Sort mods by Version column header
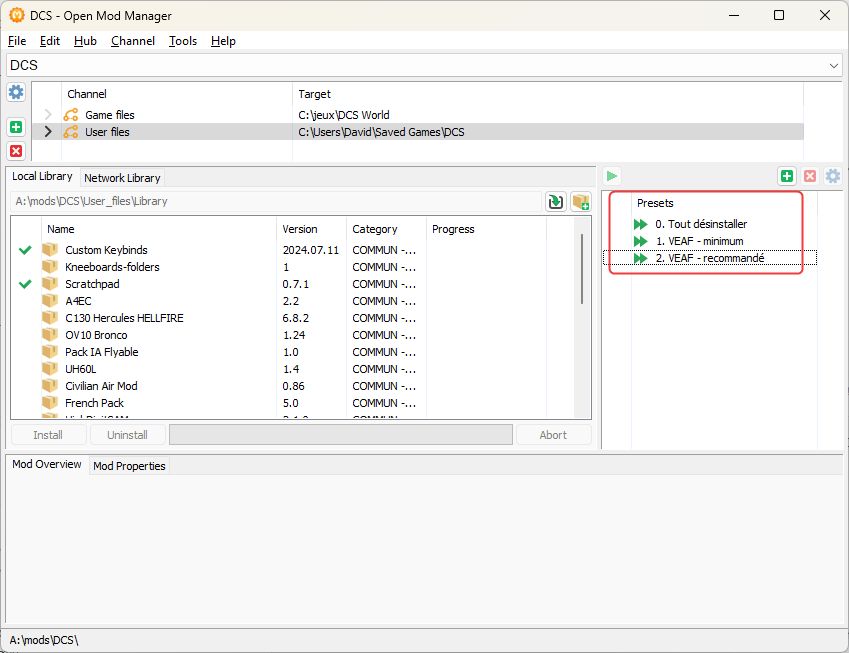The height and width of the screenshot is (653, 849). (300, 229)
